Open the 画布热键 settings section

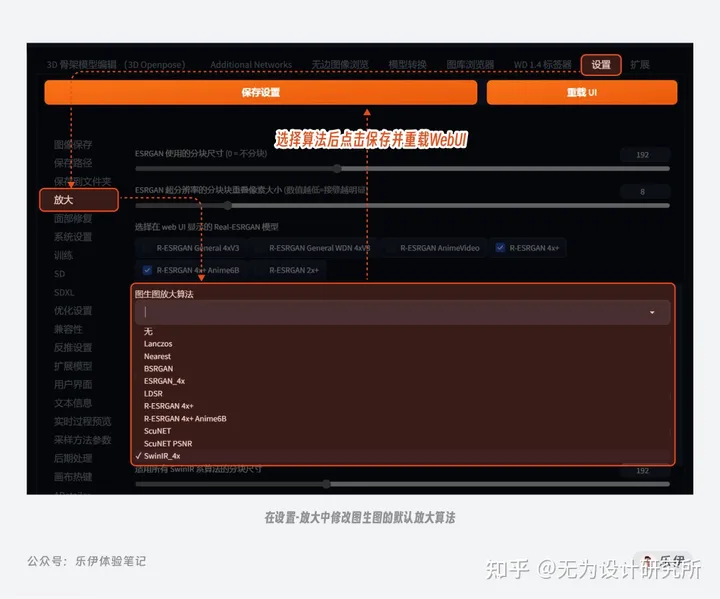pos(73,476)
